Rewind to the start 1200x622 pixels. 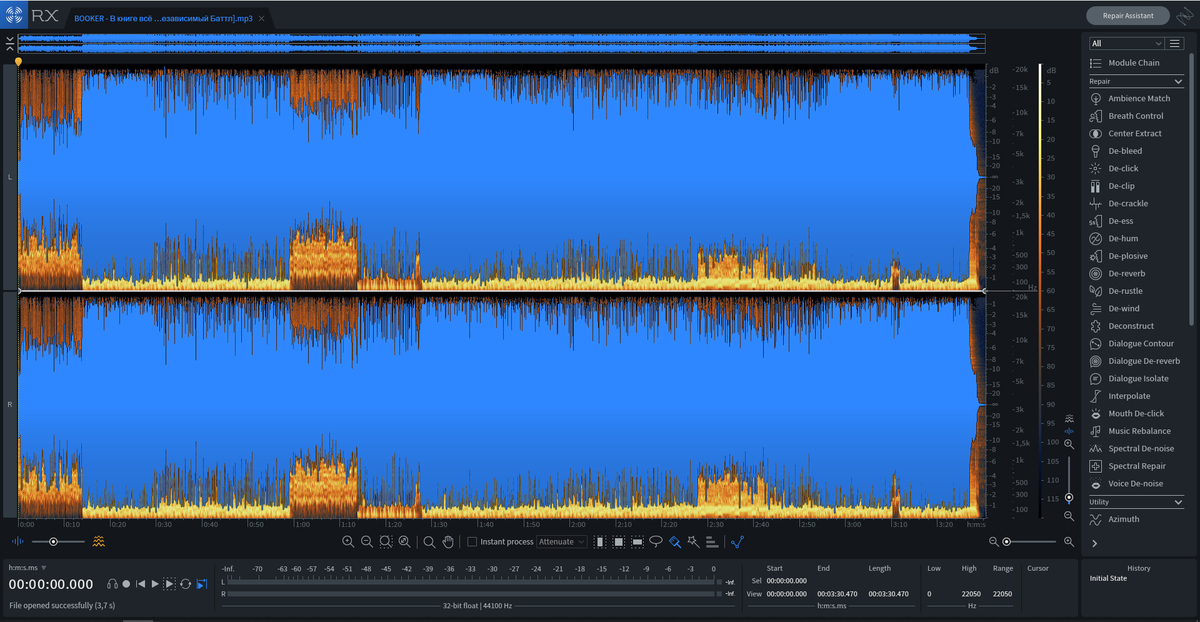point(141,584)
